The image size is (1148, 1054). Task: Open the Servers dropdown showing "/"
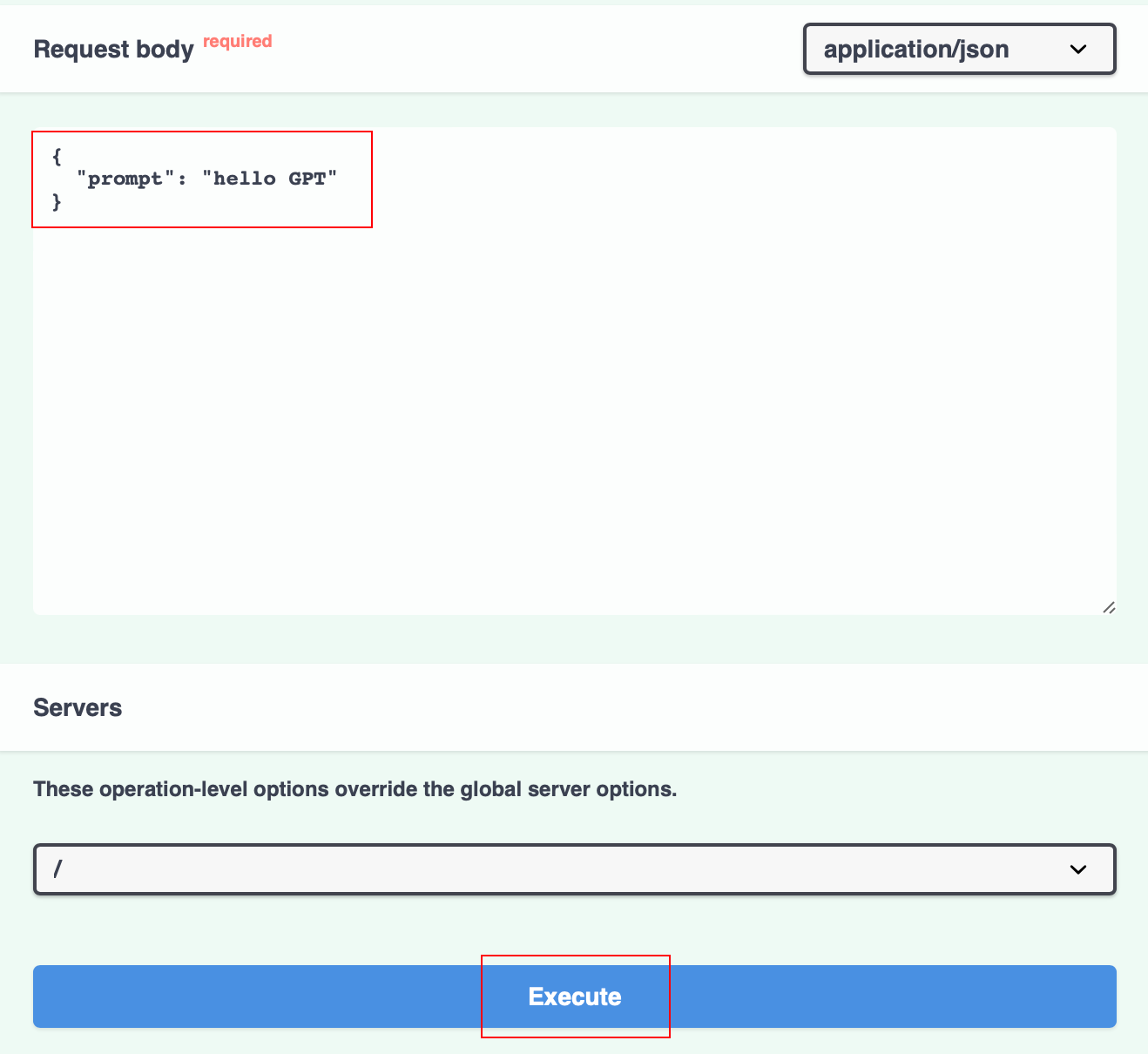coord(575,868)
